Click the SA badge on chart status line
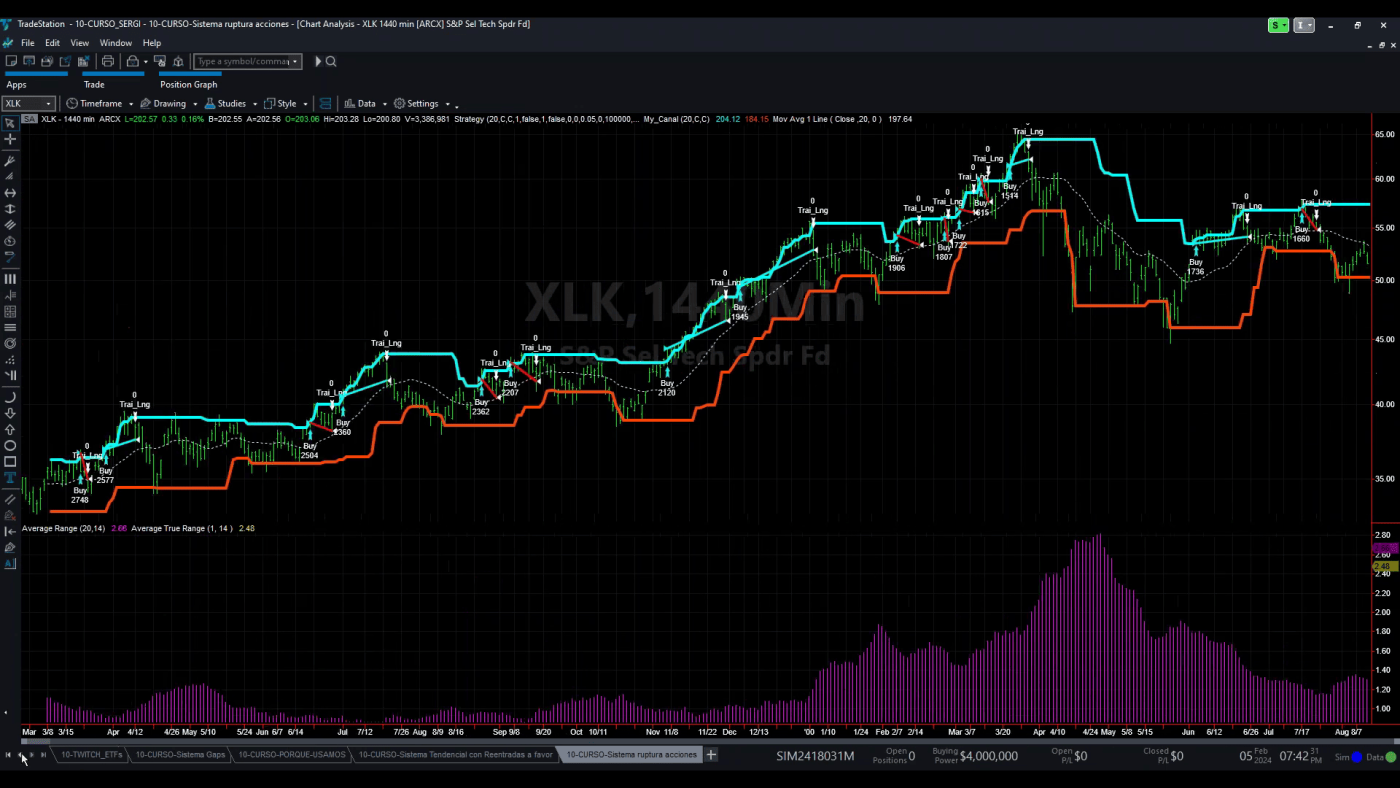Viewport: 1400px width, 788px height. point(30,119)
